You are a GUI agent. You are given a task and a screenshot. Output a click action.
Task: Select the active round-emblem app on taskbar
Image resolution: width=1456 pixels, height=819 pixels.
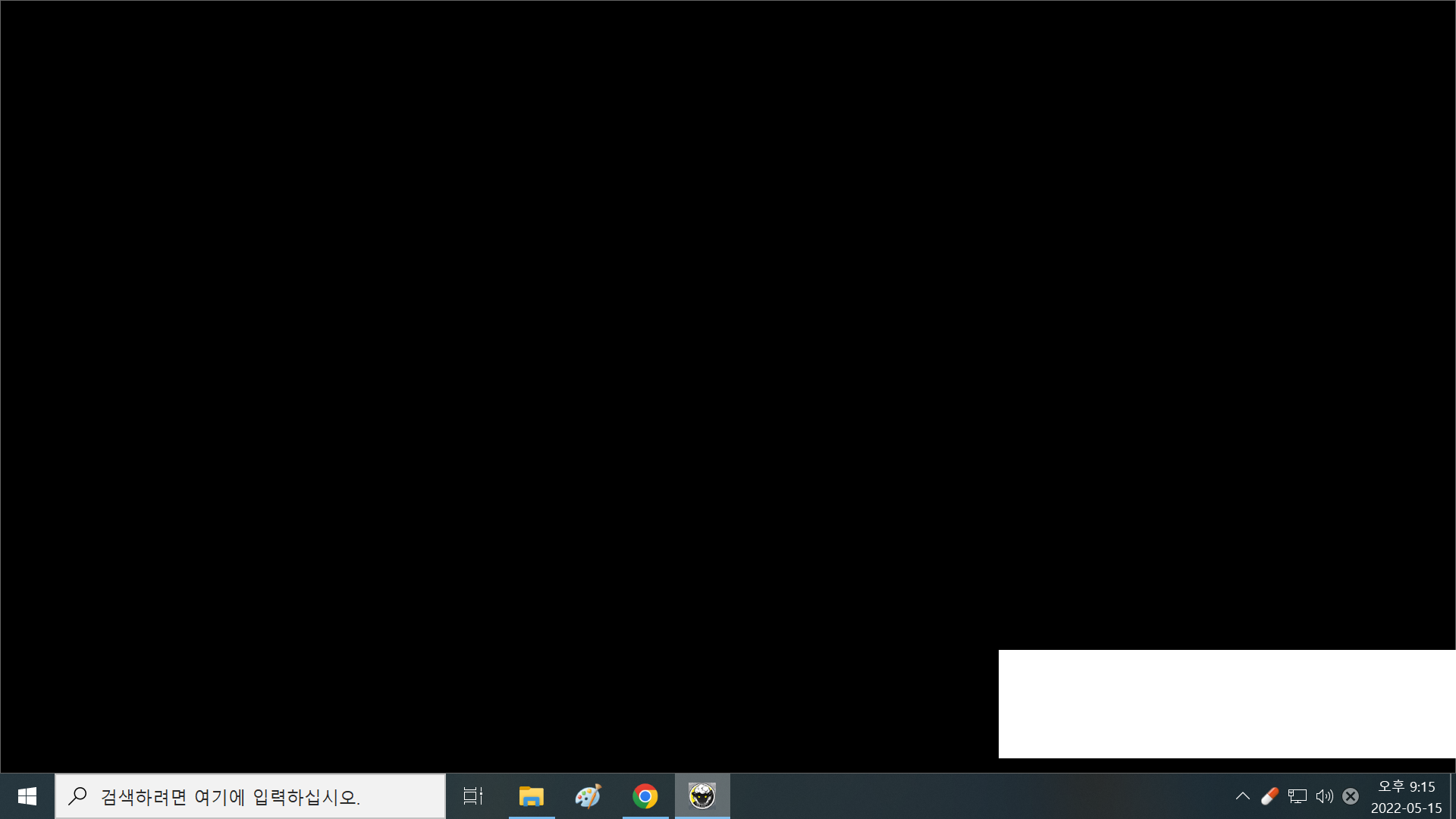702,796
